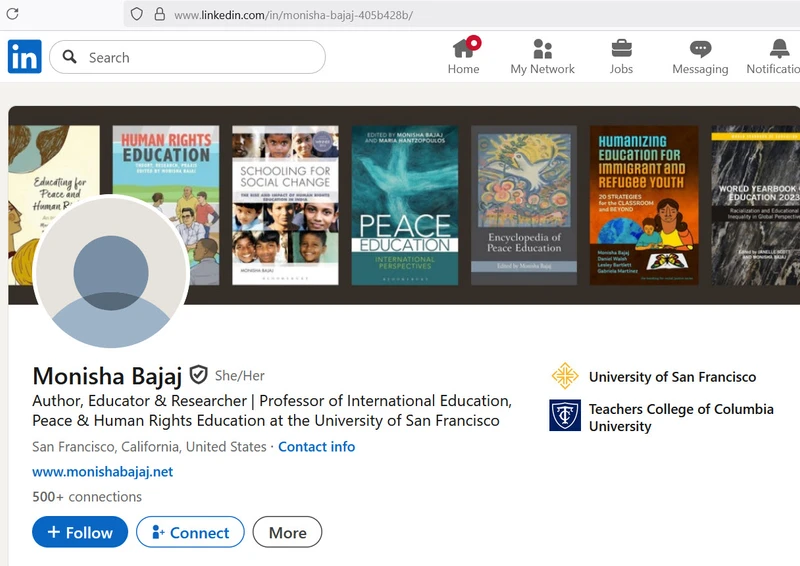Click the San Francisco, California location text

149,447
